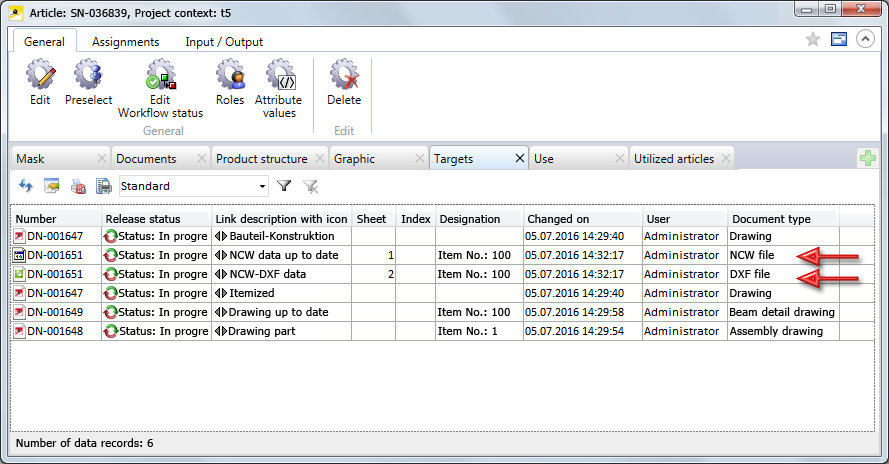Click the Preselect ribbon icon
The width and height of the screenshot is (889, 464).
point(88,81)
